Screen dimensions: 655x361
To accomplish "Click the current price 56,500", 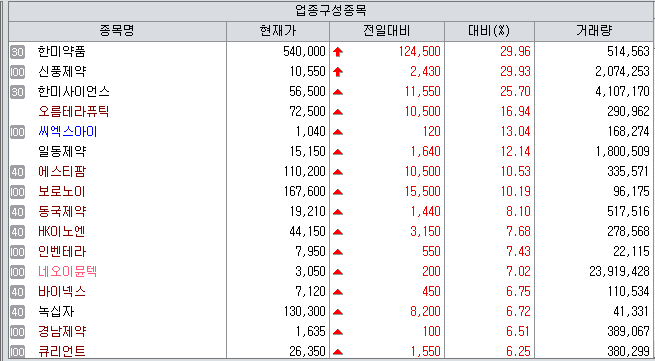I will point(307,92).
